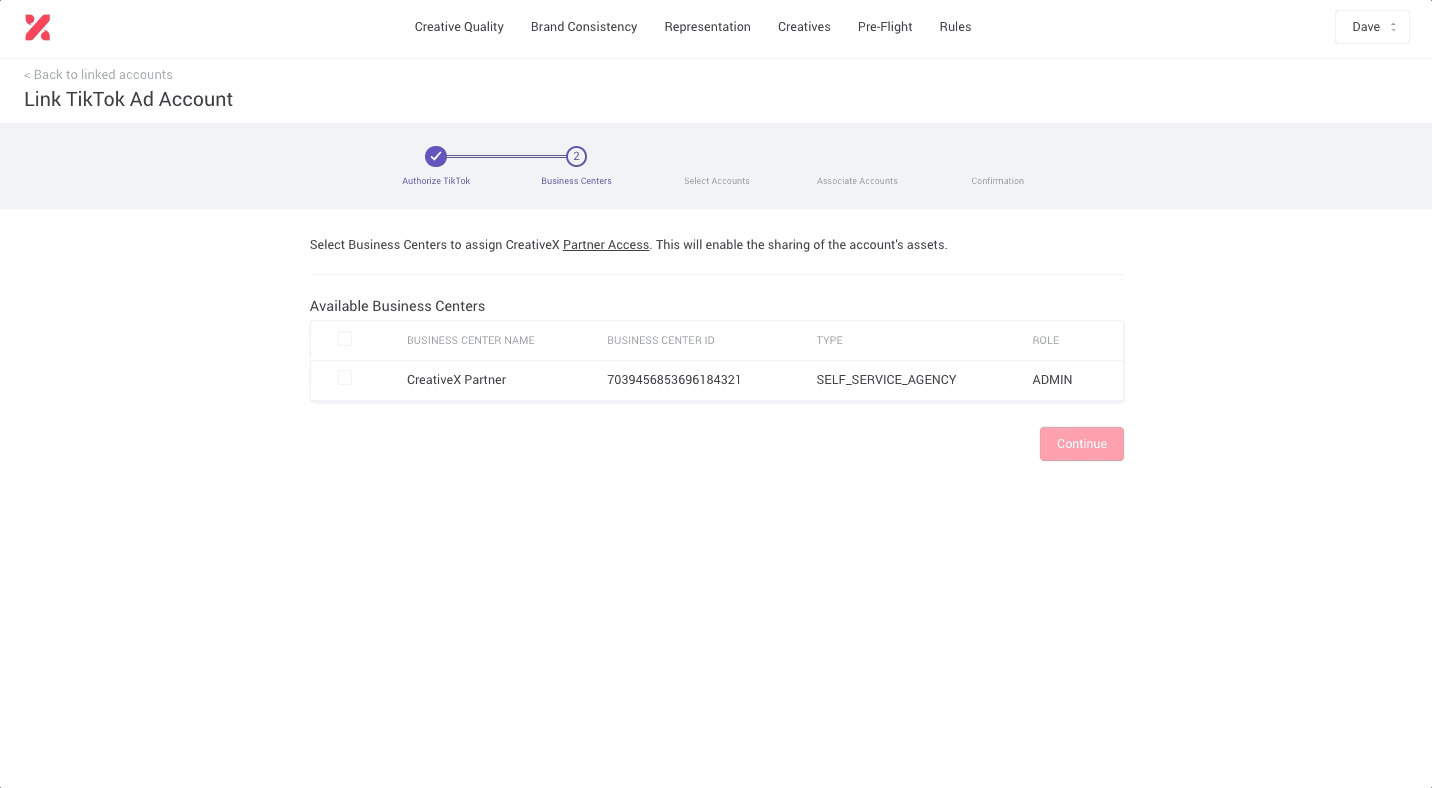
Task: Select the CreativeX Partner name cell
Action: tap(456, 380)
